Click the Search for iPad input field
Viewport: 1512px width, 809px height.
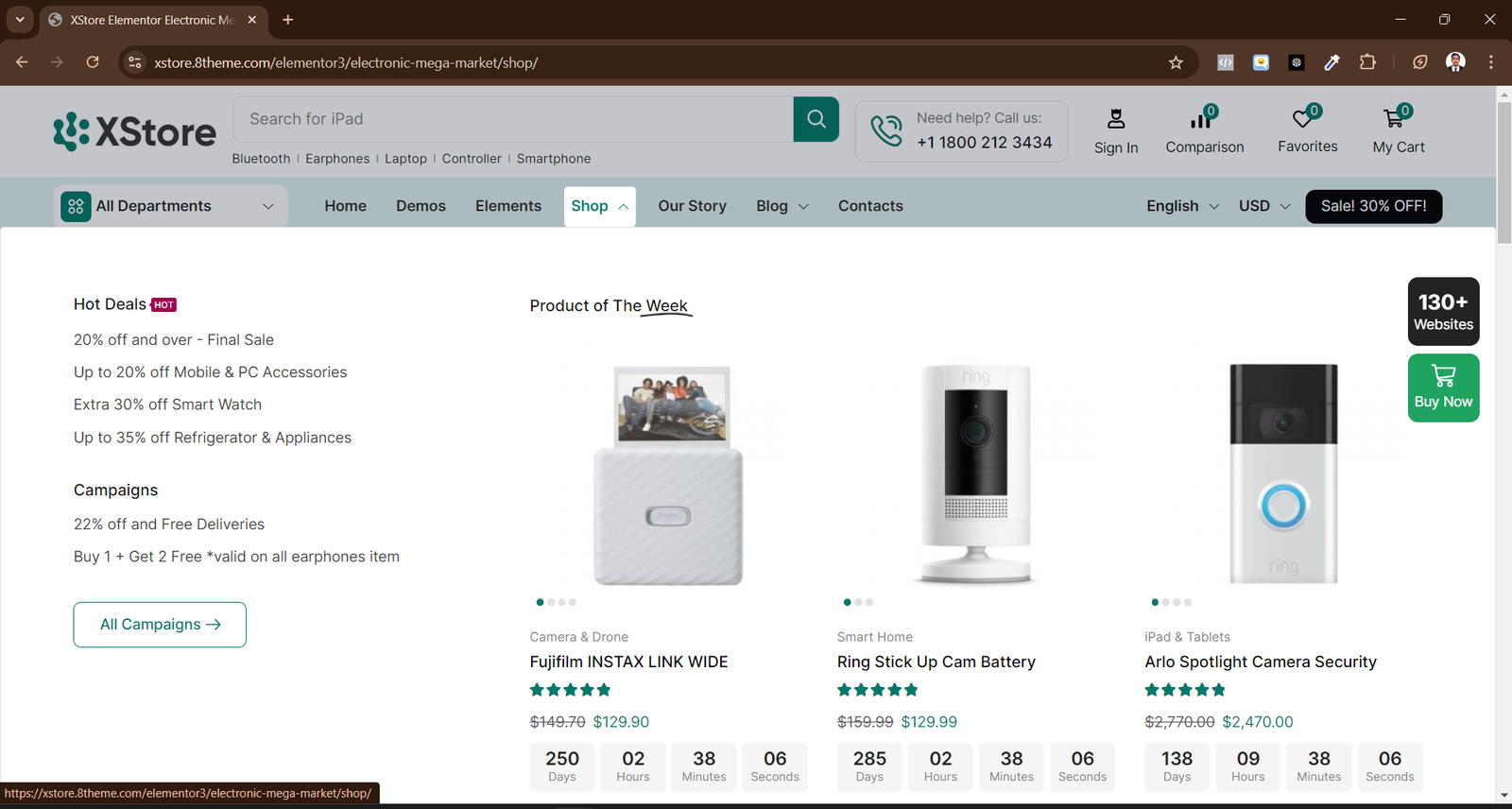click(x=512, y=119)
